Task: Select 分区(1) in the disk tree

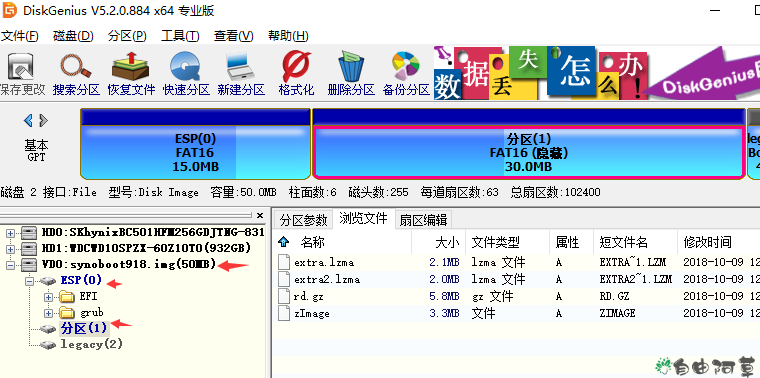Action: (83, 328)
